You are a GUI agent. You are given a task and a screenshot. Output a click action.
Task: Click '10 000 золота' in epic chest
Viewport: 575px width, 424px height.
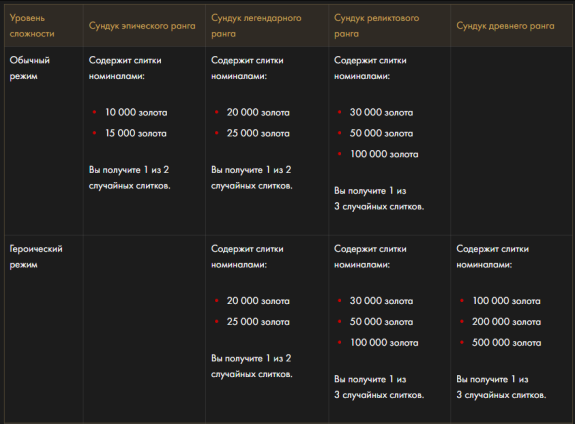(x=136, y=112)
